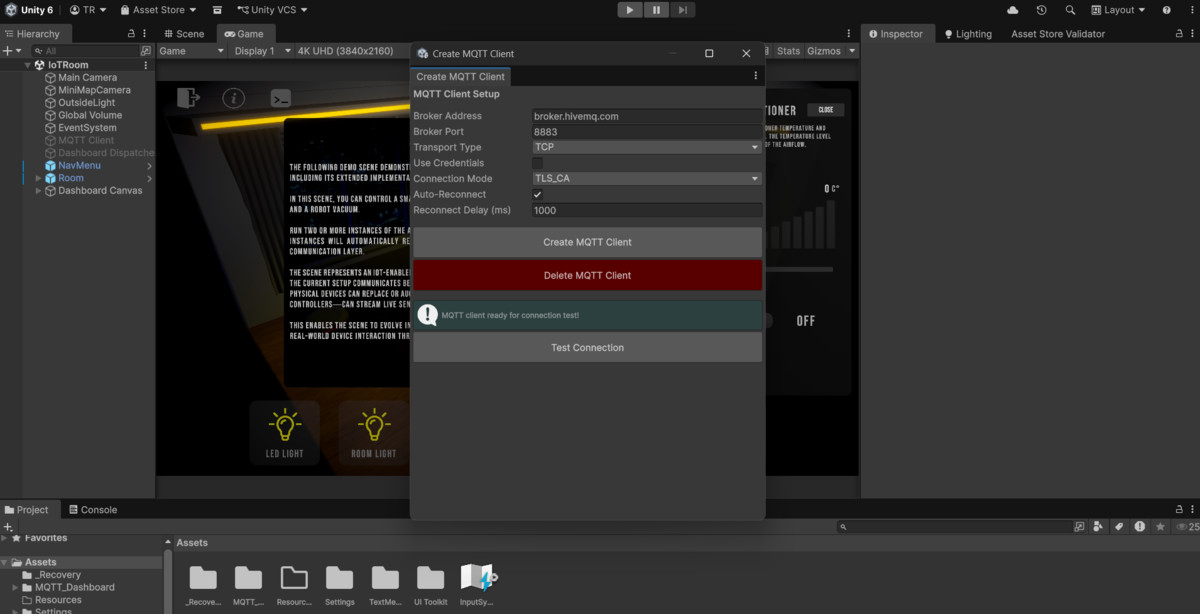
Task: Open the IoTRoom scene options menu
Action: (x=146, y=65)
